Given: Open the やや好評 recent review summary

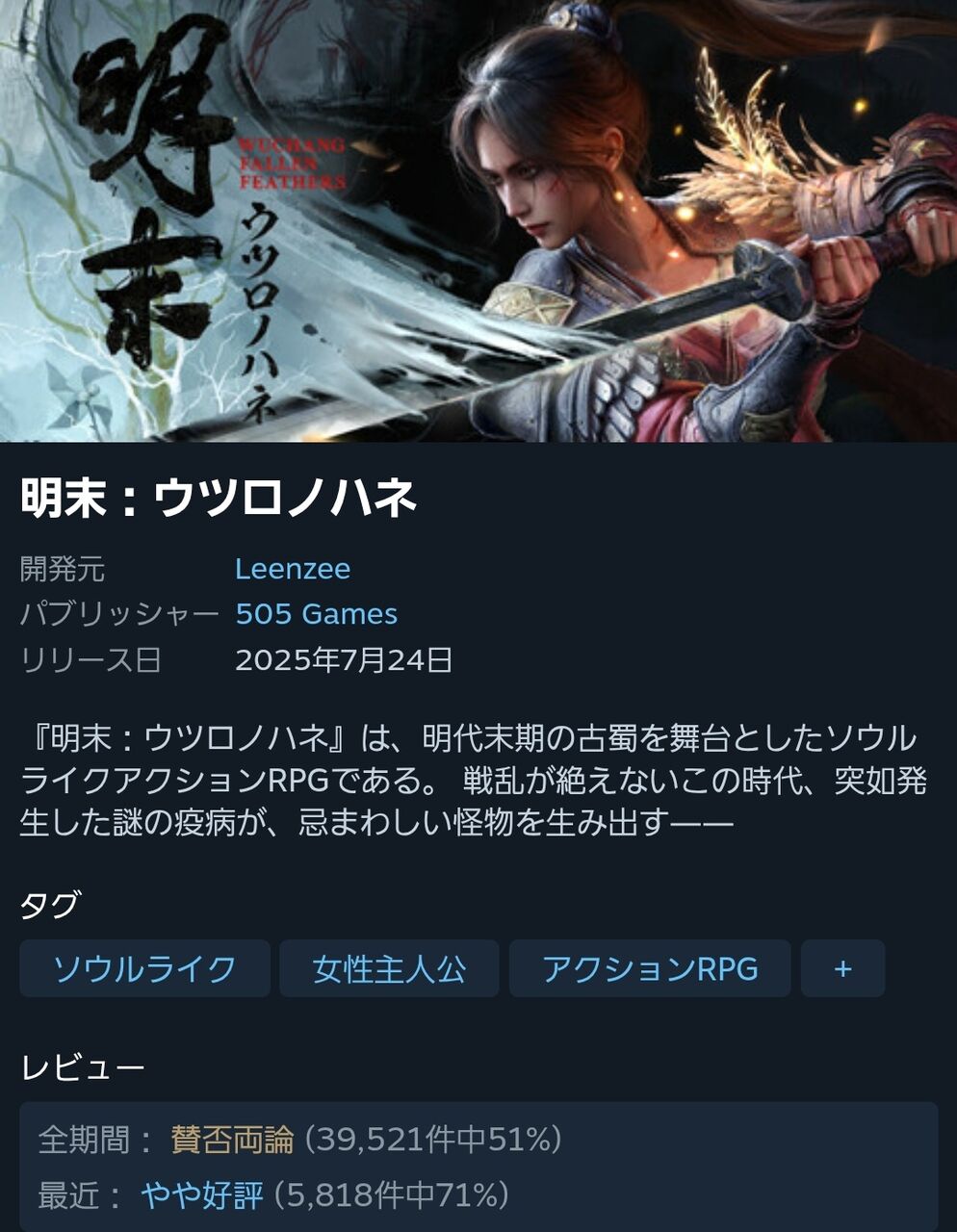Looking at the screenshot, I should 201,1195.
